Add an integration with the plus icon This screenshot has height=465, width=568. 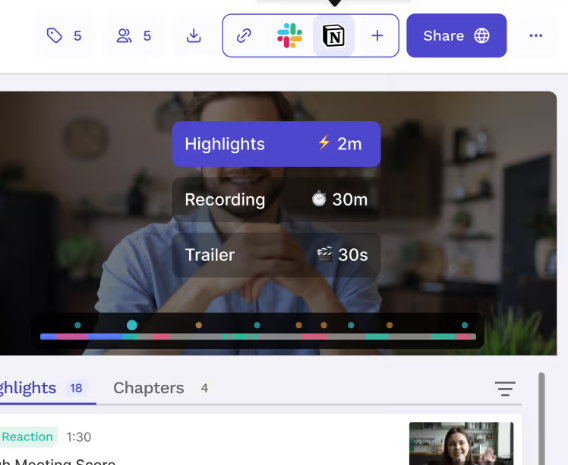click(x=377, y=36)
